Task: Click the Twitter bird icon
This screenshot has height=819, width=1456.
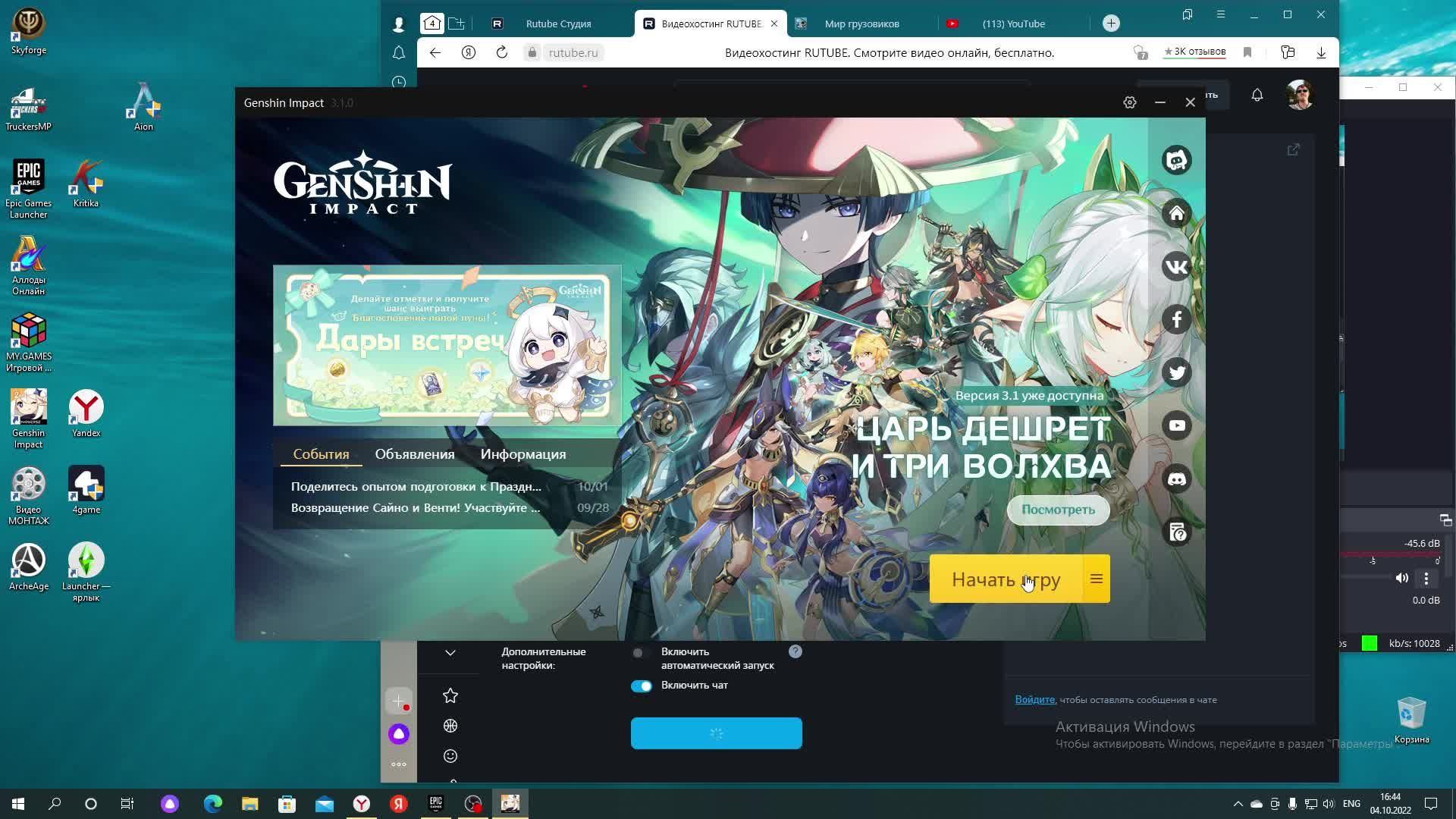Action: click(x=1177, y=373)
